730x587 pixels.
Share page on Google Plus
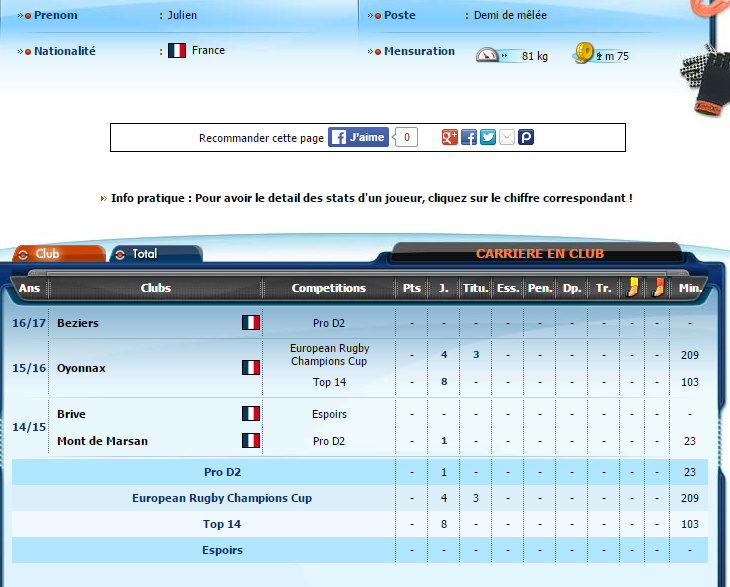tap(449, 137)
